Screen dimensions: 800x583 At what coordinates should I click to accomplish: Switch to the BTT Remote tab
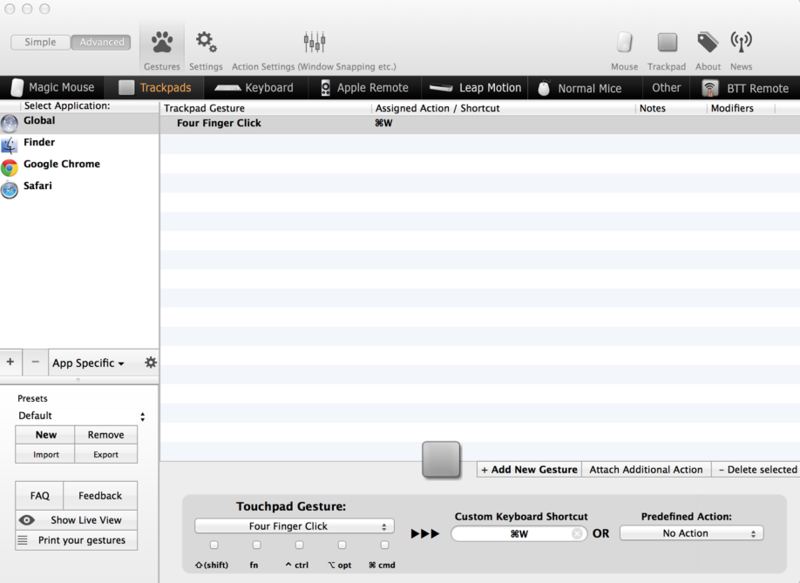click(745, 88)
